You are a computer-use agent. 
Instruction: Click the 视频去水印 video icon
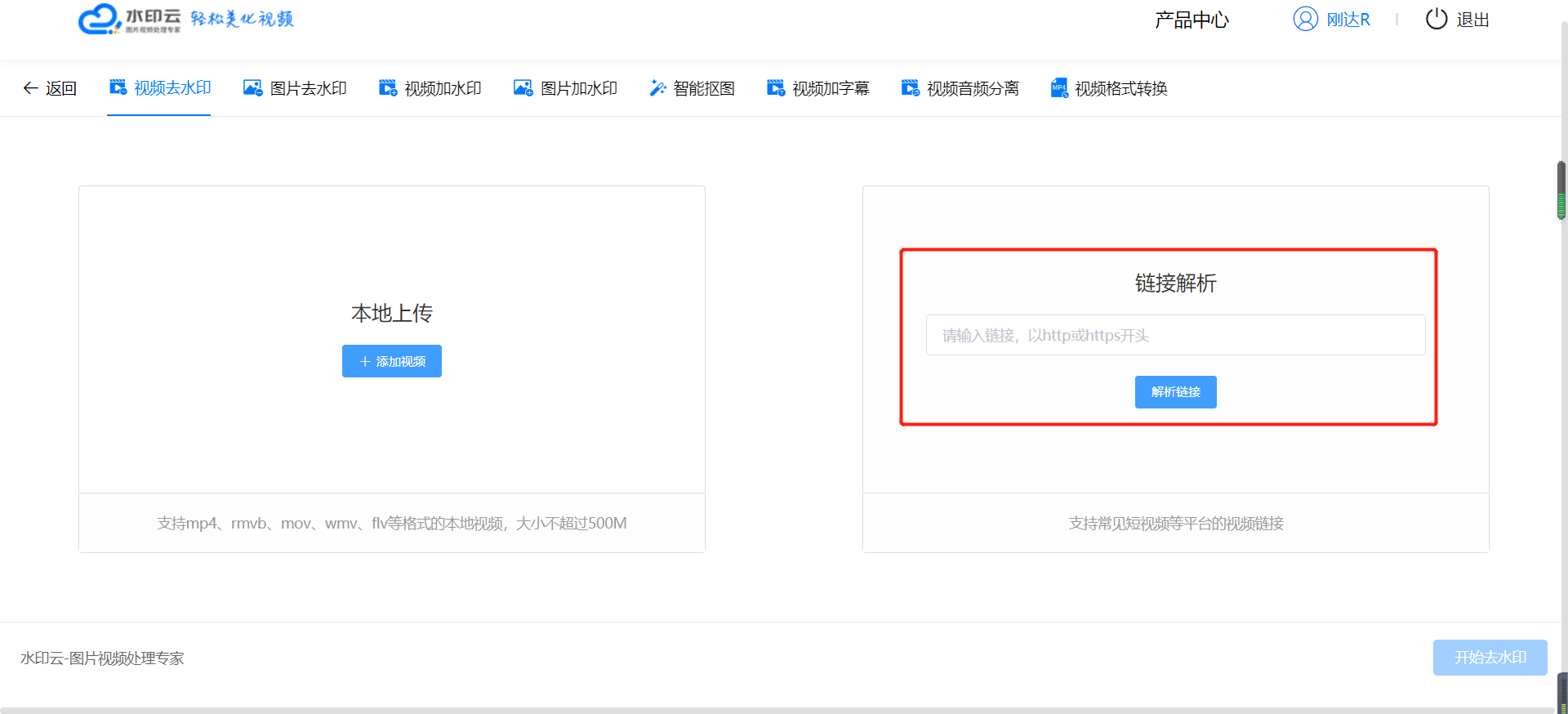click(x=118, y=87)
